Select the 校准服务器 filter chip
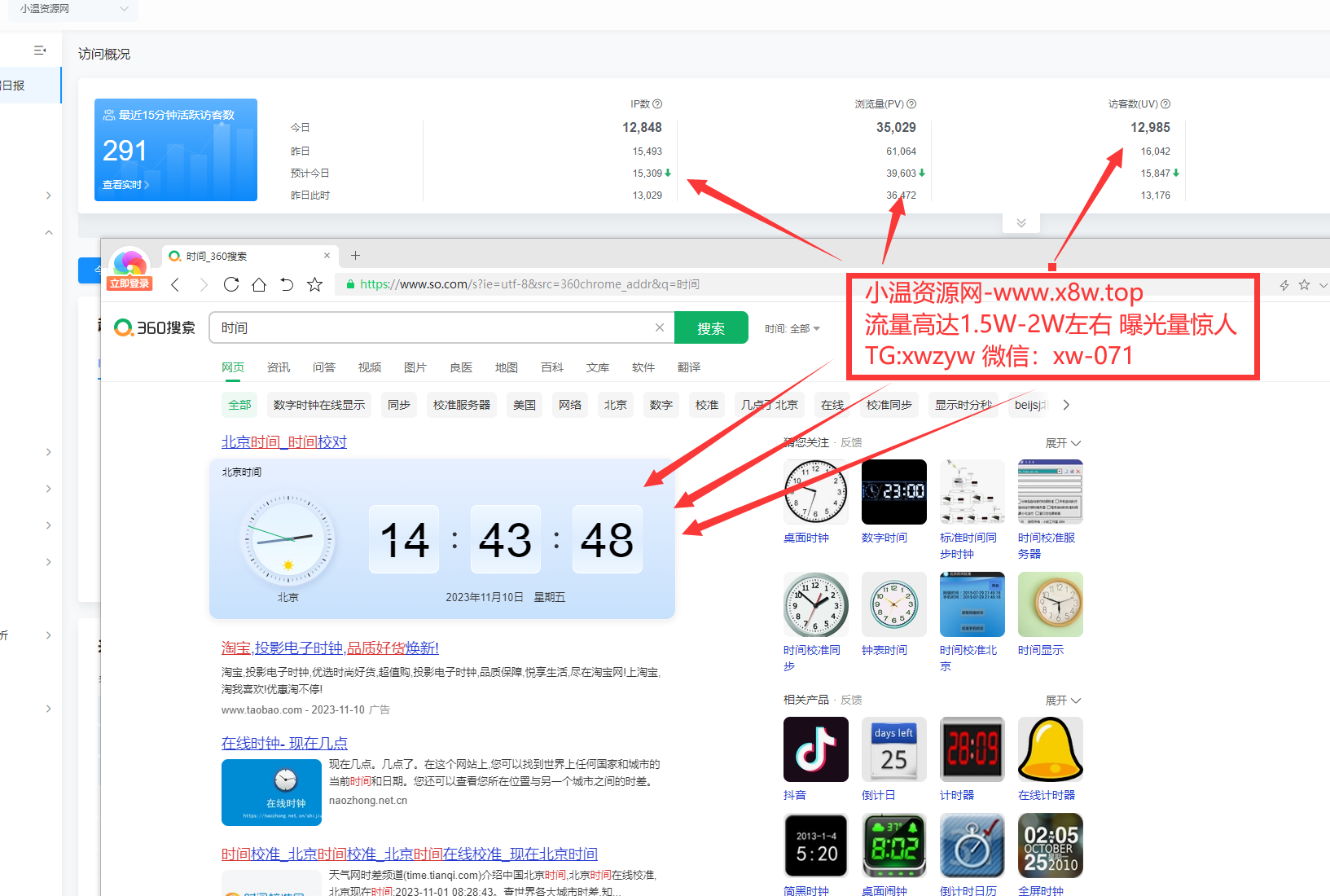Image resolution: width=1330 pixels, height=896 pixels. point(462,405)
